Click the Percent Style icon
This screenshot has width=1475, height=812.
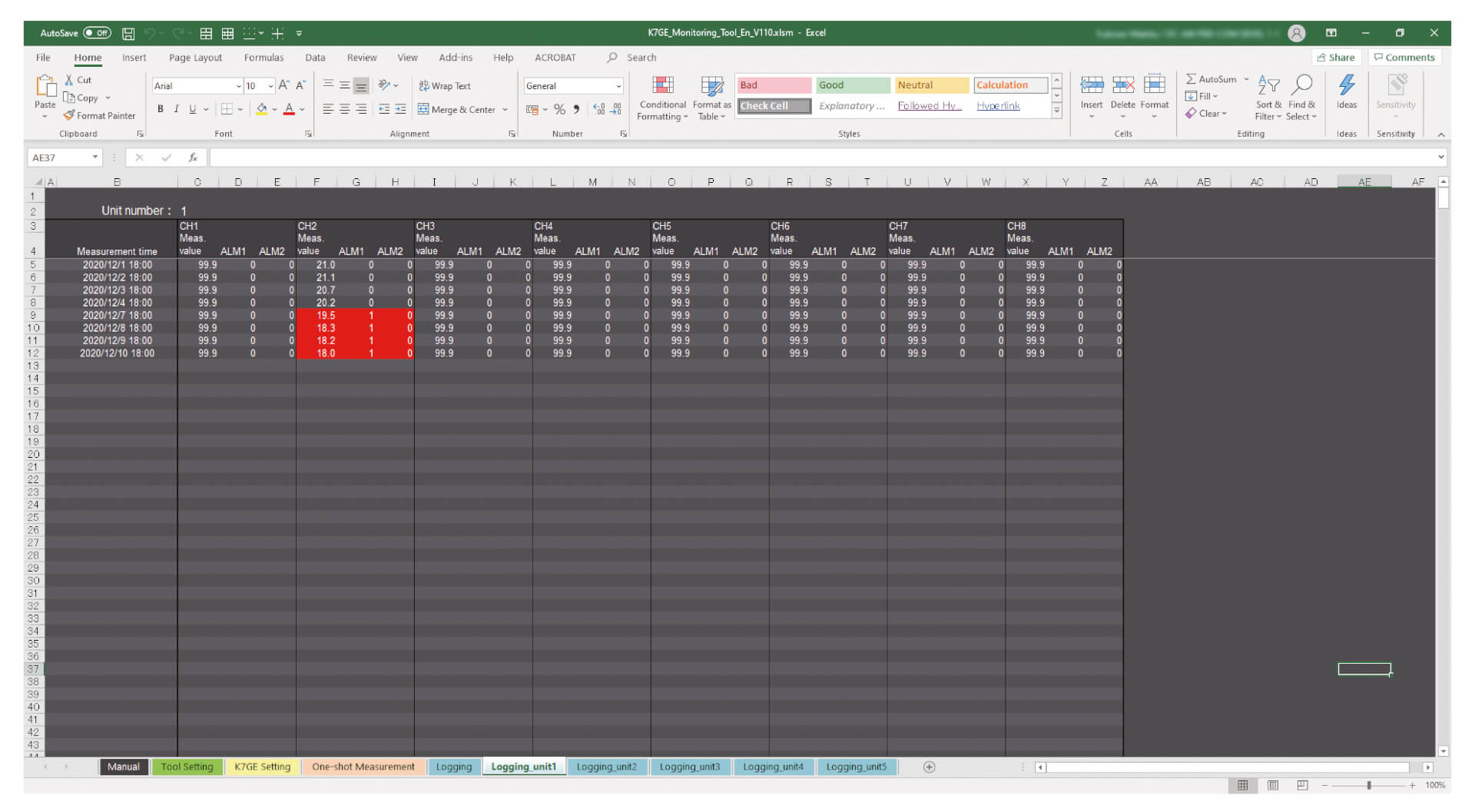[x=559, y=109]
